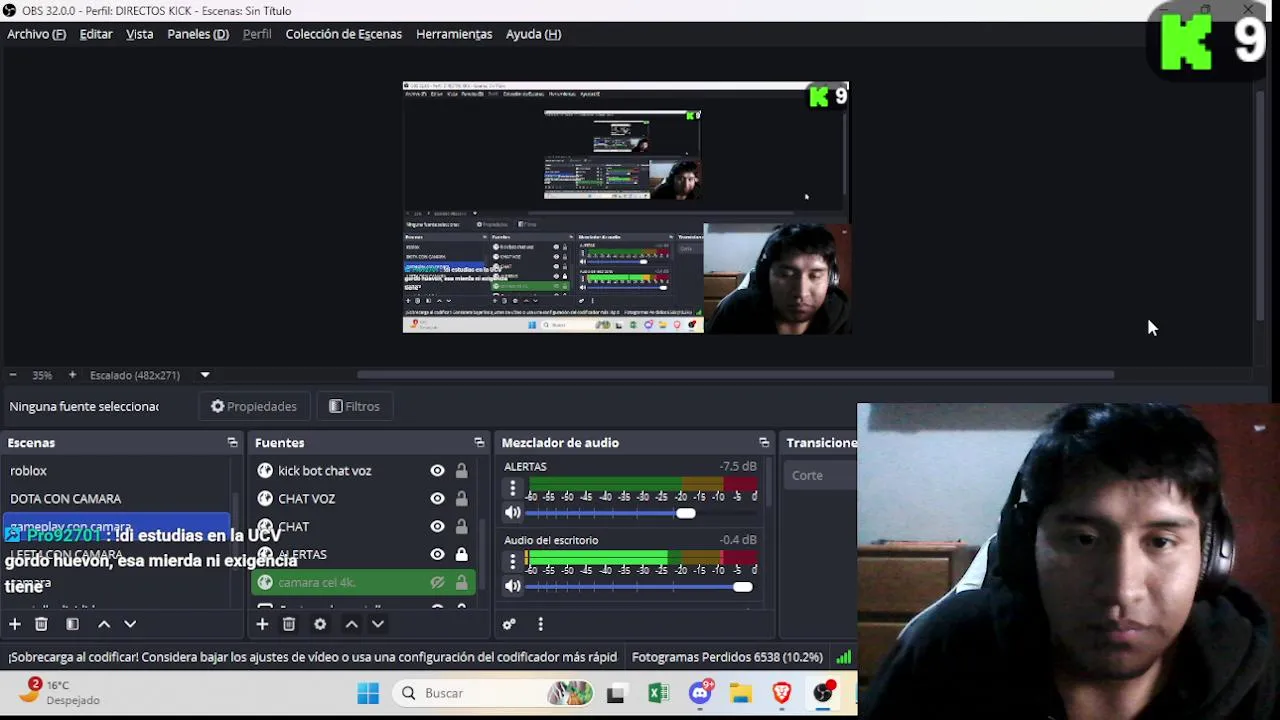The width and height of the screenshot is (1280, 720).
Task: Delete the selected scene with trash icon
Action: coord(41,624)
